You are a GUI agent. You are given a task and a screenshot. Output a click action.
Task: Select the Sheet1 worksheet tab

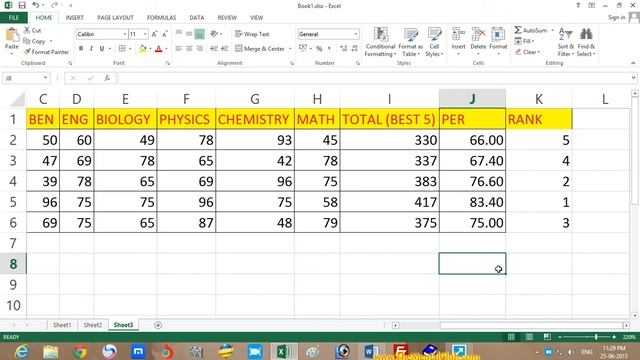tap(62, 325)
